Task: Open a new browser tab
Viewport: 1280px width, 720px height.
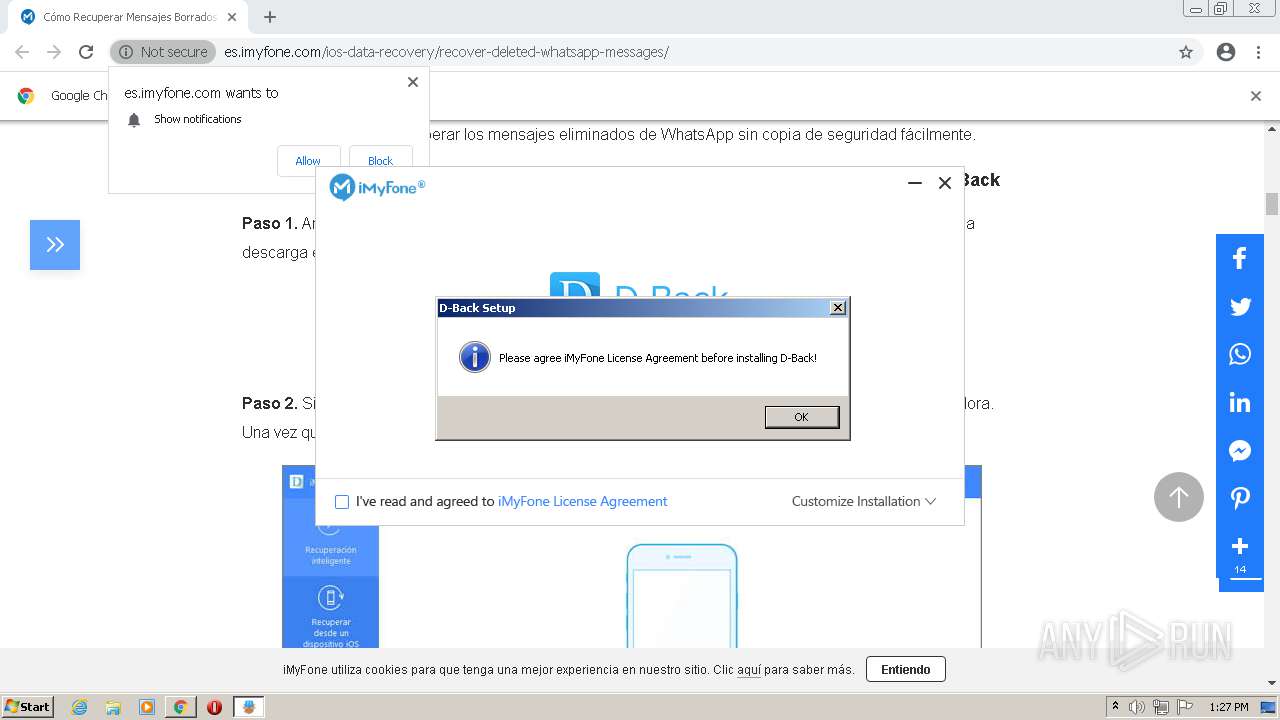Action: (270, 17)
